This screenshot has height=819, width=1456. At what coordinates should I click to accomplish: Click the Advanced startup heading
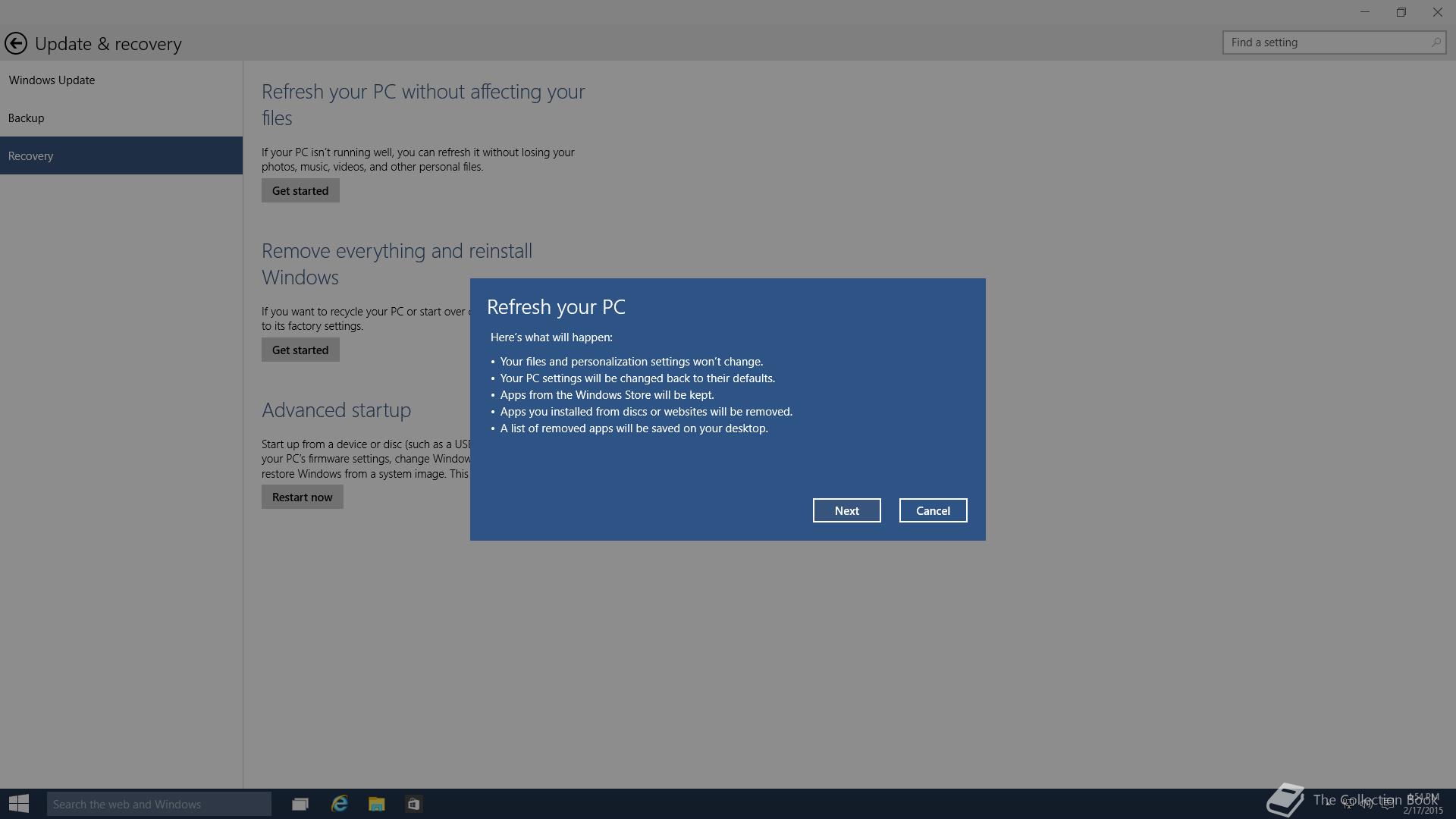(336, 409)
